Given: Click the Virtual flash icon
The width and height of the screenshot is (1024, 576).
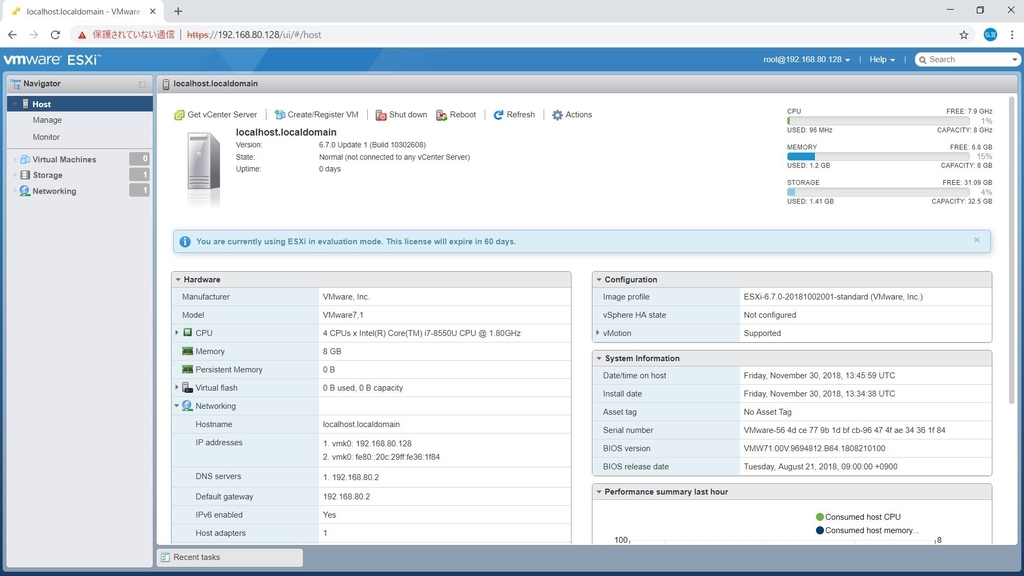Looking at the screenshot, I should pos(187,387).
